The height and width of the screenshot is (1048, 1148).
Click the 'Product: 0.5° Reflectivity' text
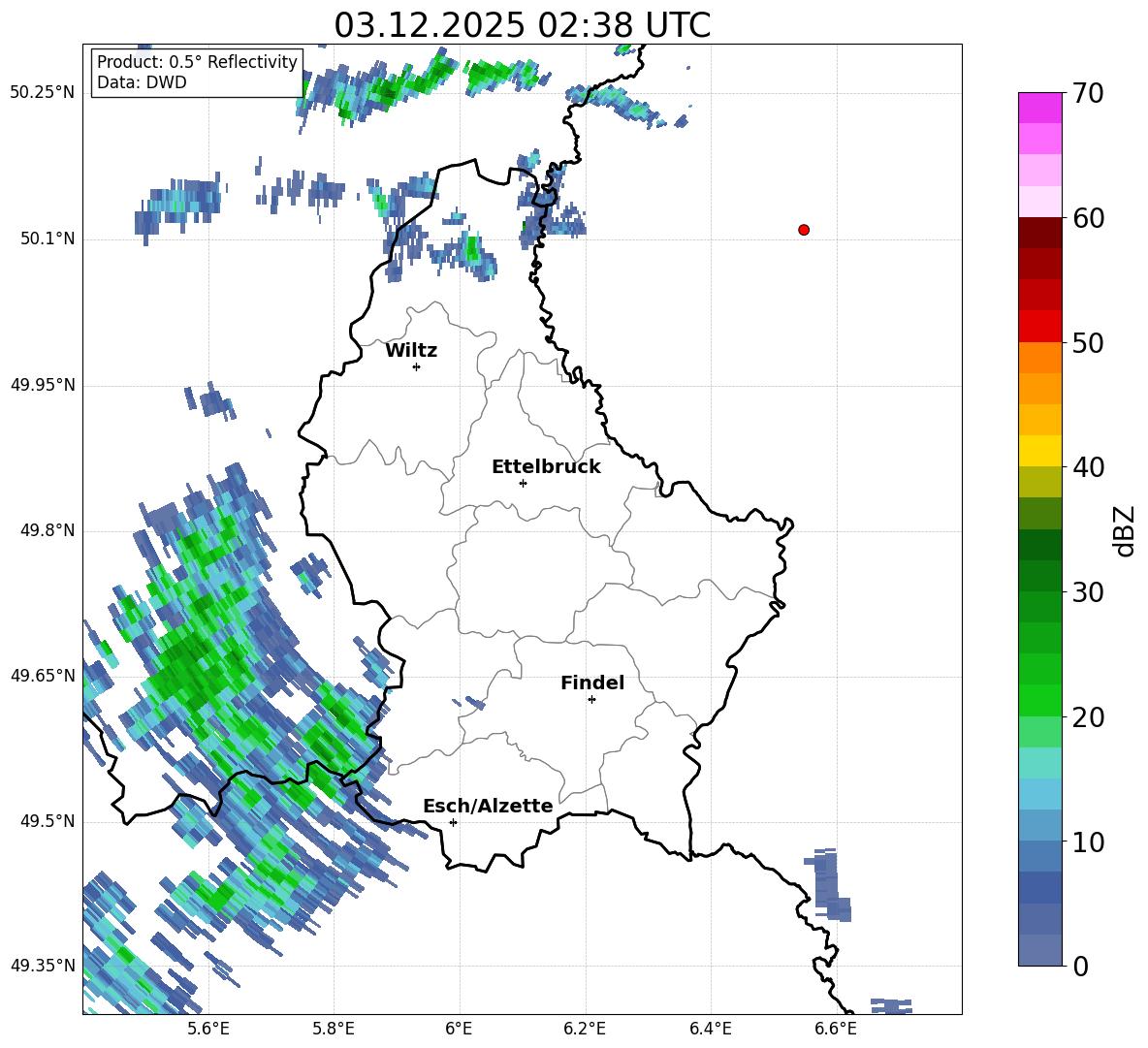click(197, 62)
